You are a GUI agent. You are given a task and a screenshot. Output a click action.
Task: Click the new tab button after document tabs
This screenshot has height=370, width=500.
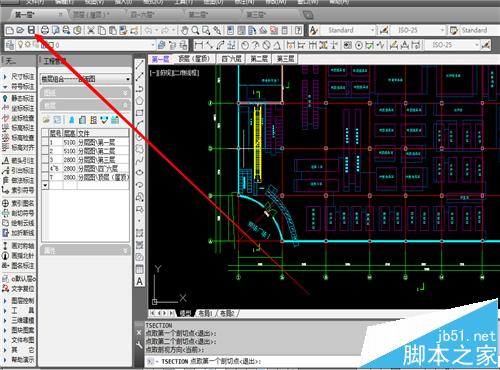[x=308, y=15]
